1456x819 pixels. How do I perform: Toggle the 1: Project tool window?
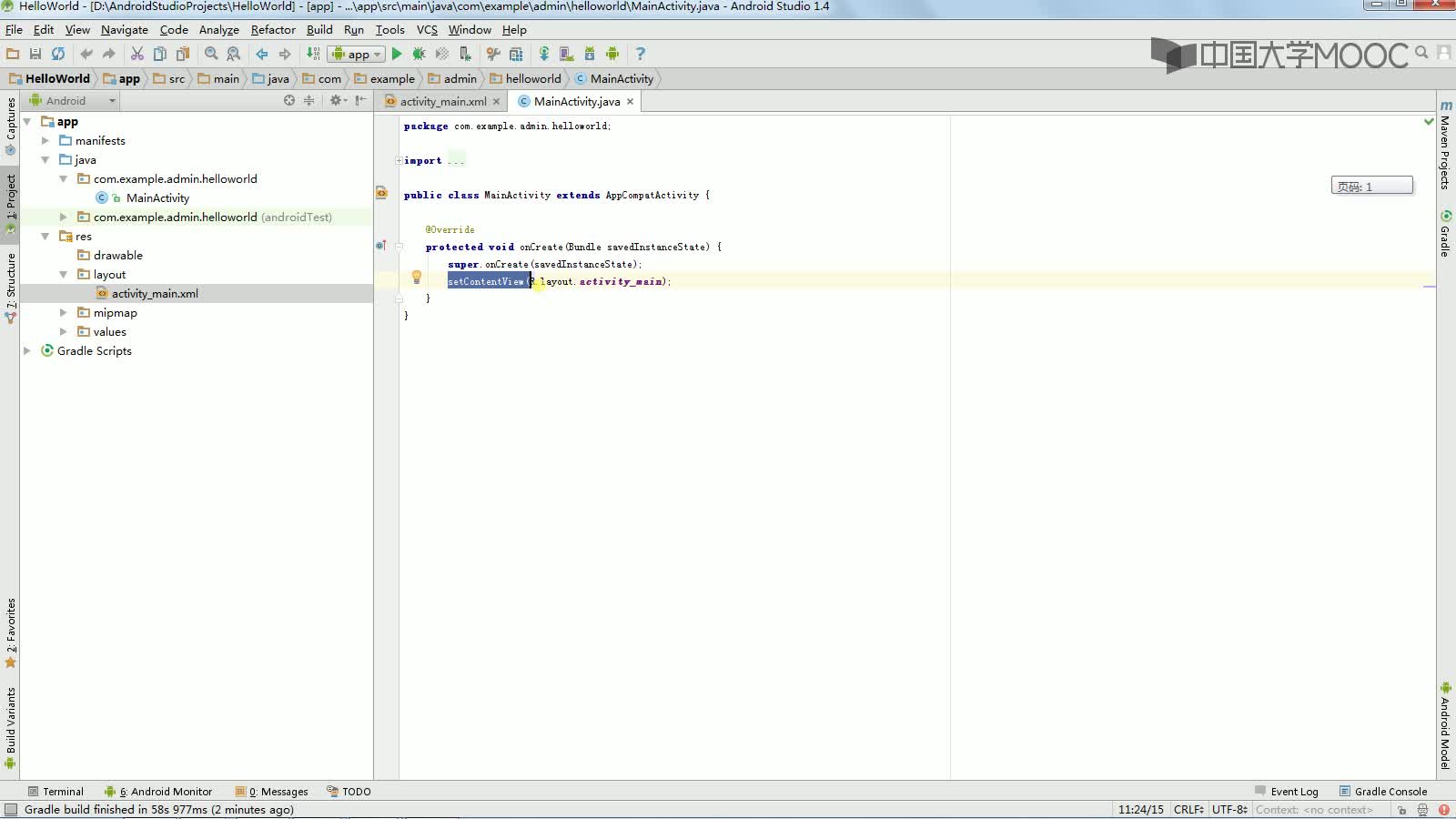11,206
